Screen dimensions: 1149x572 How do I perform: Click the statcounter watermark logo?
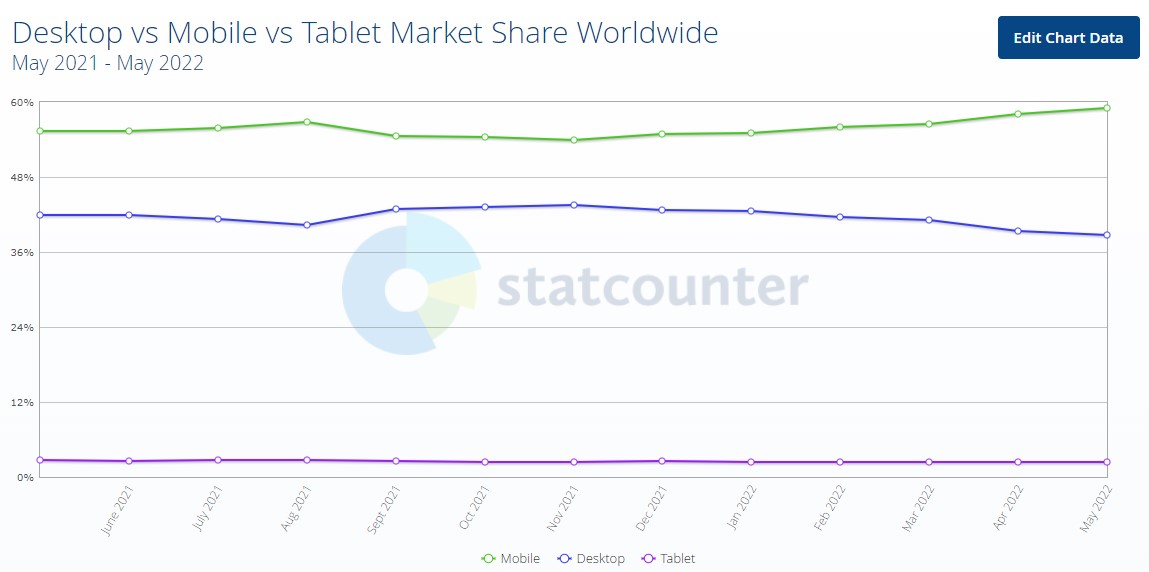pyautogui.click(x=574, y=284)
